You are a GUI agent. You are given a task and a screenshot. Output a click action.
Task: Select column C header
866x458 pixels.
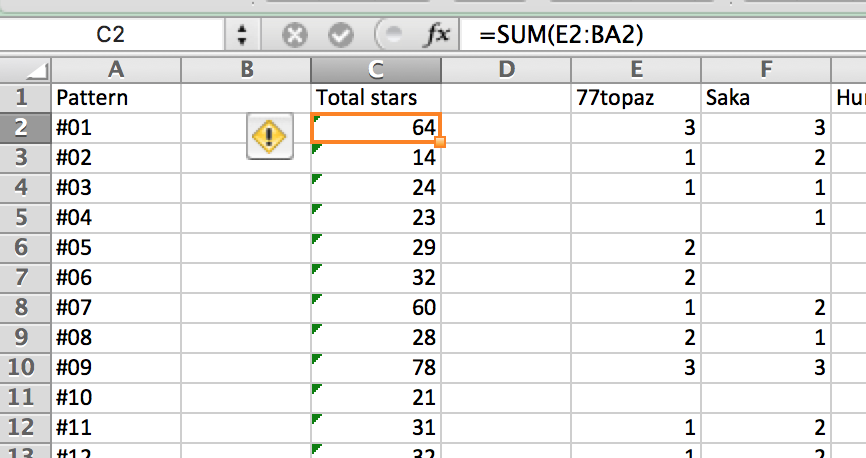(376, 70)
